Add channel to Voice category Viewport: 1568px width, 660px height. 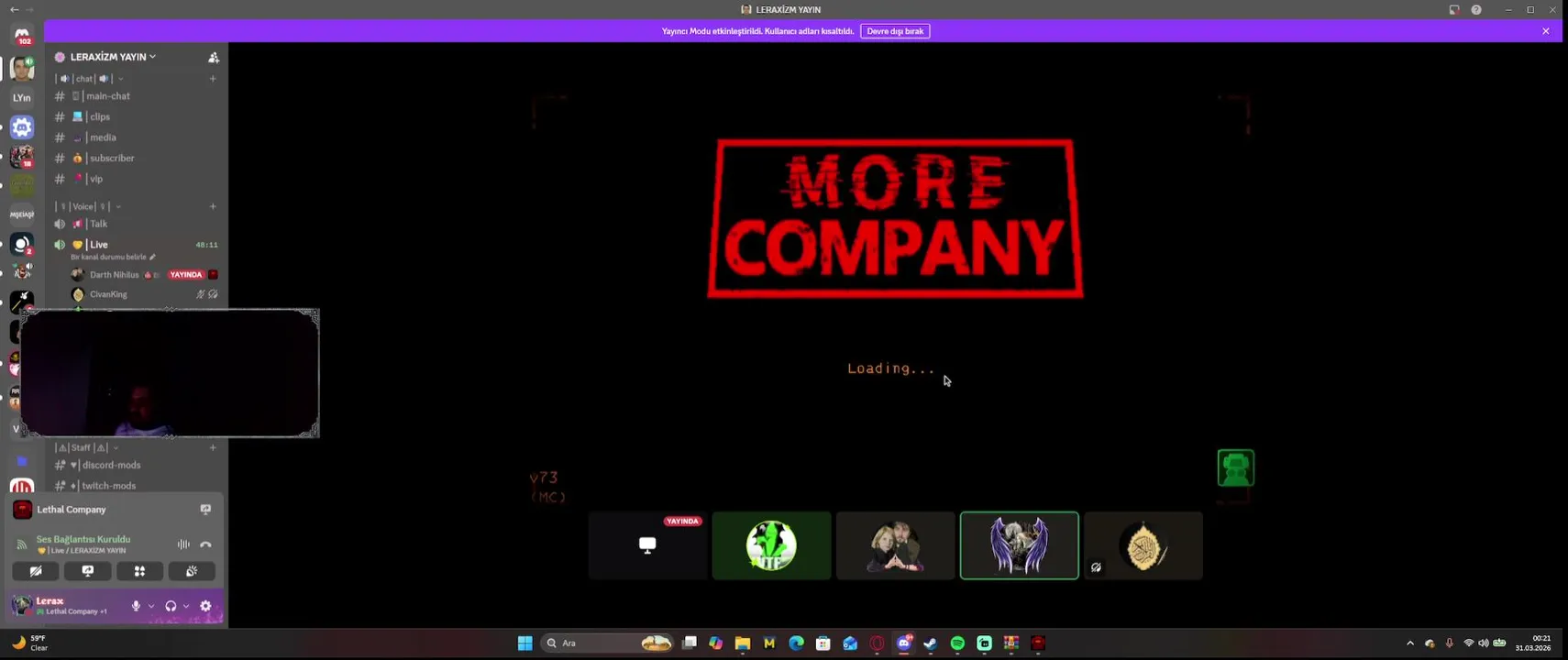coord(213,206)
